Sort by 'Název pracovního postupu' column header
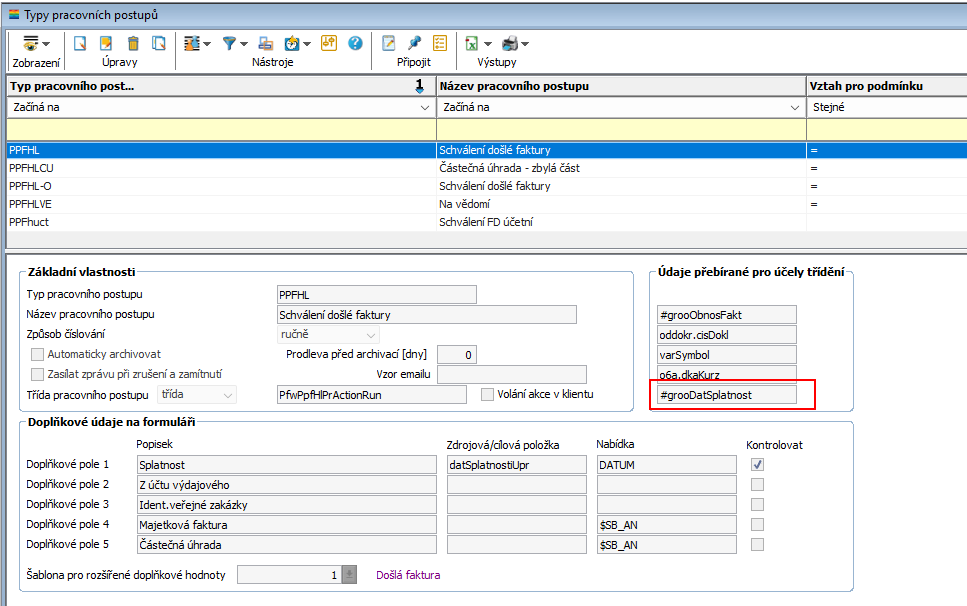The width and height of the screenshot is (967, 606). pos(620,86)
